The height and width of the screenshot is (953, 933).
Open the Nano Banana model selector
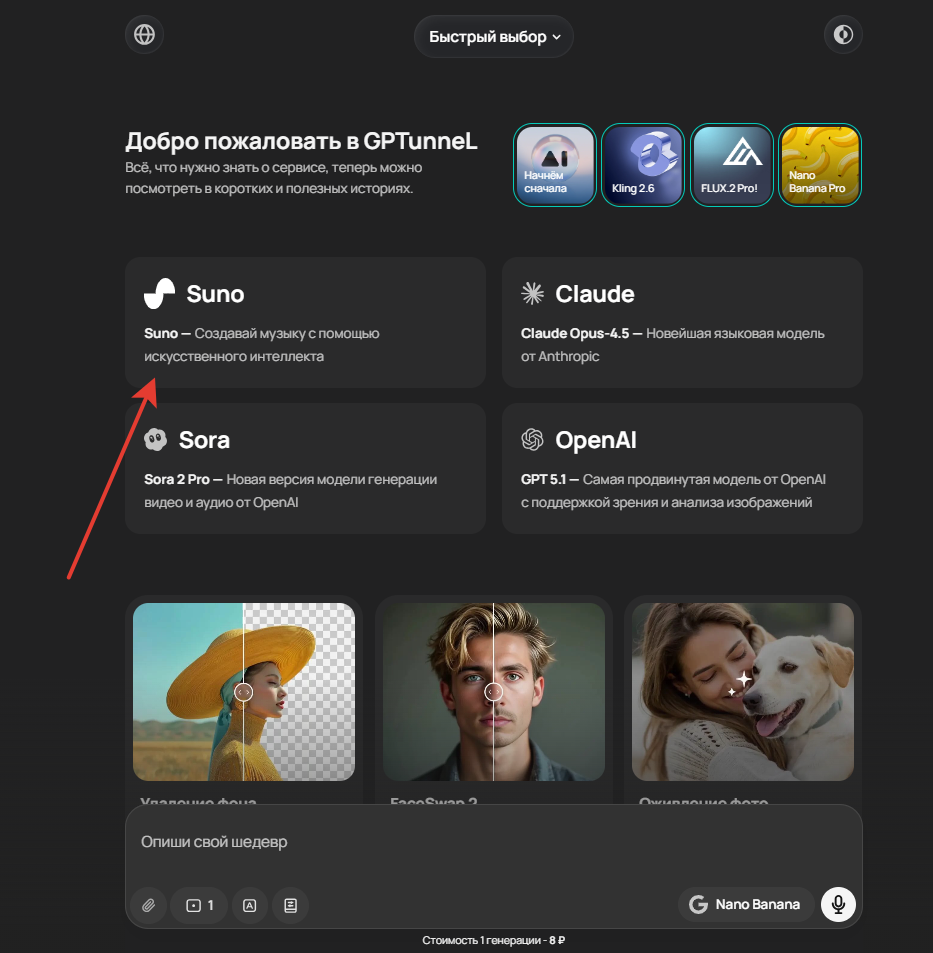tap(746, 904)
